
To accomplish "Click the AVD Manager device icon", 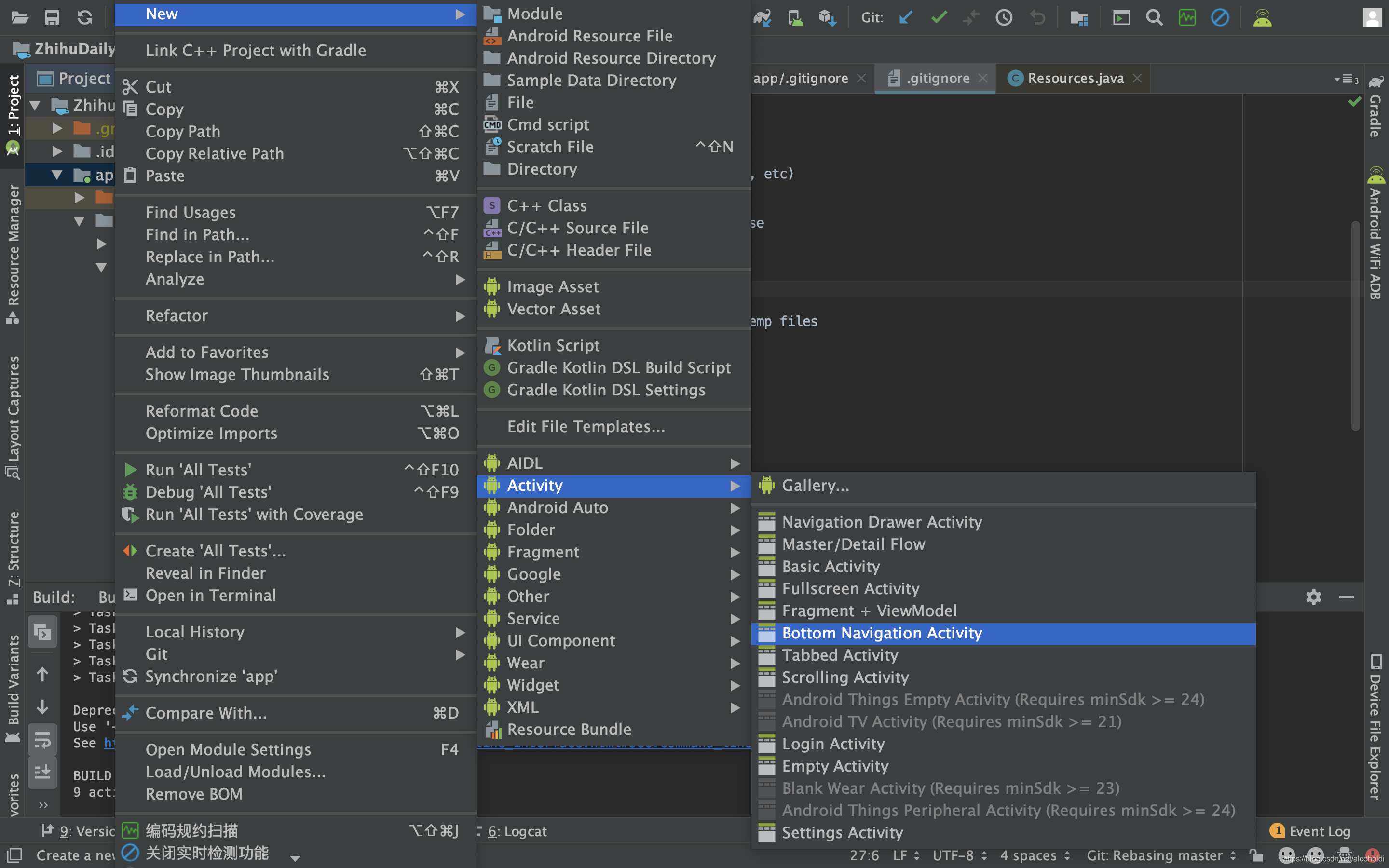I will (795, 18).
